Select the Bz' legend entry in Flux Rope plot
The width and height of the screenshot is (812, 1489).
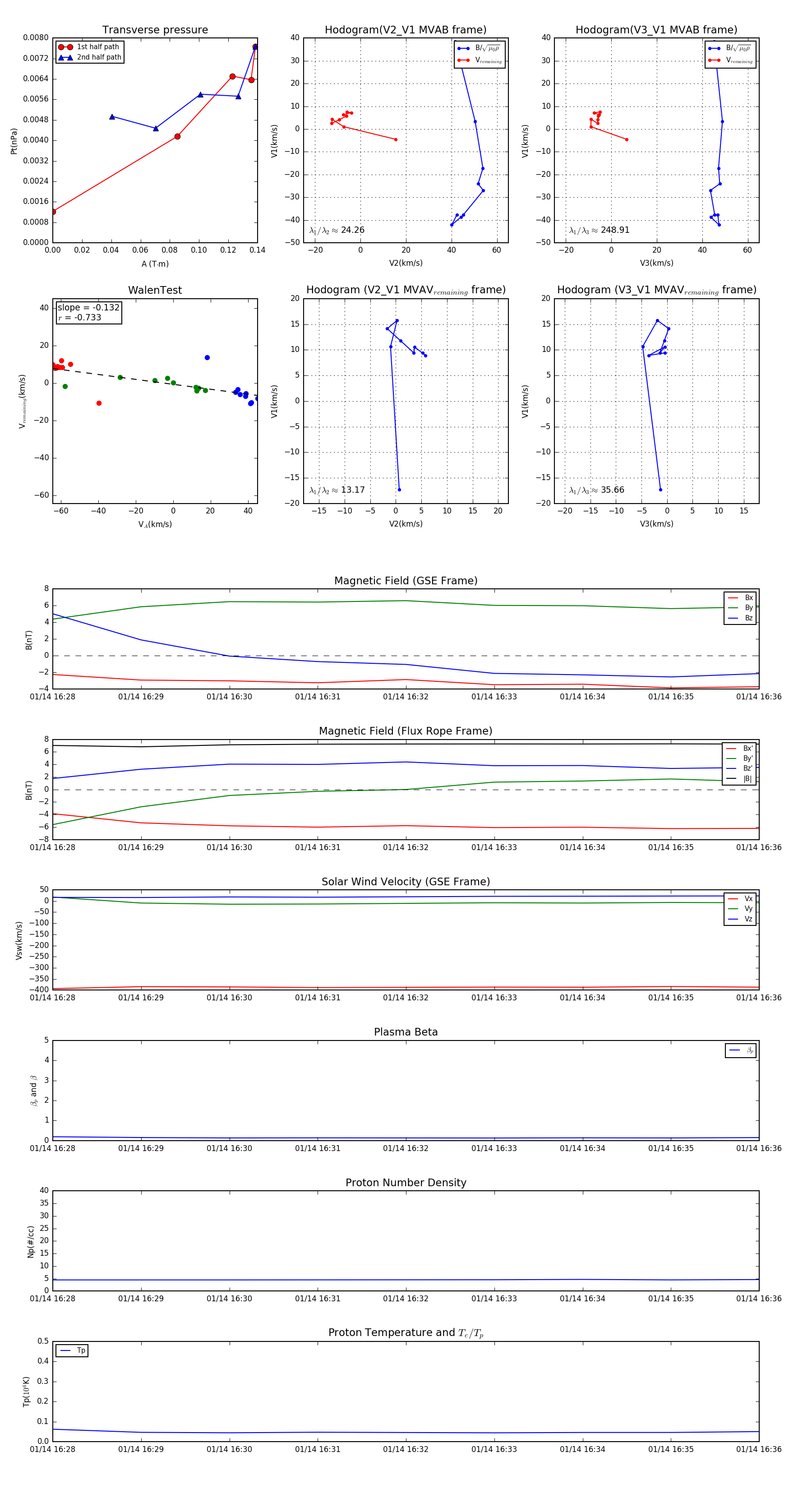[x=739, y=768]
